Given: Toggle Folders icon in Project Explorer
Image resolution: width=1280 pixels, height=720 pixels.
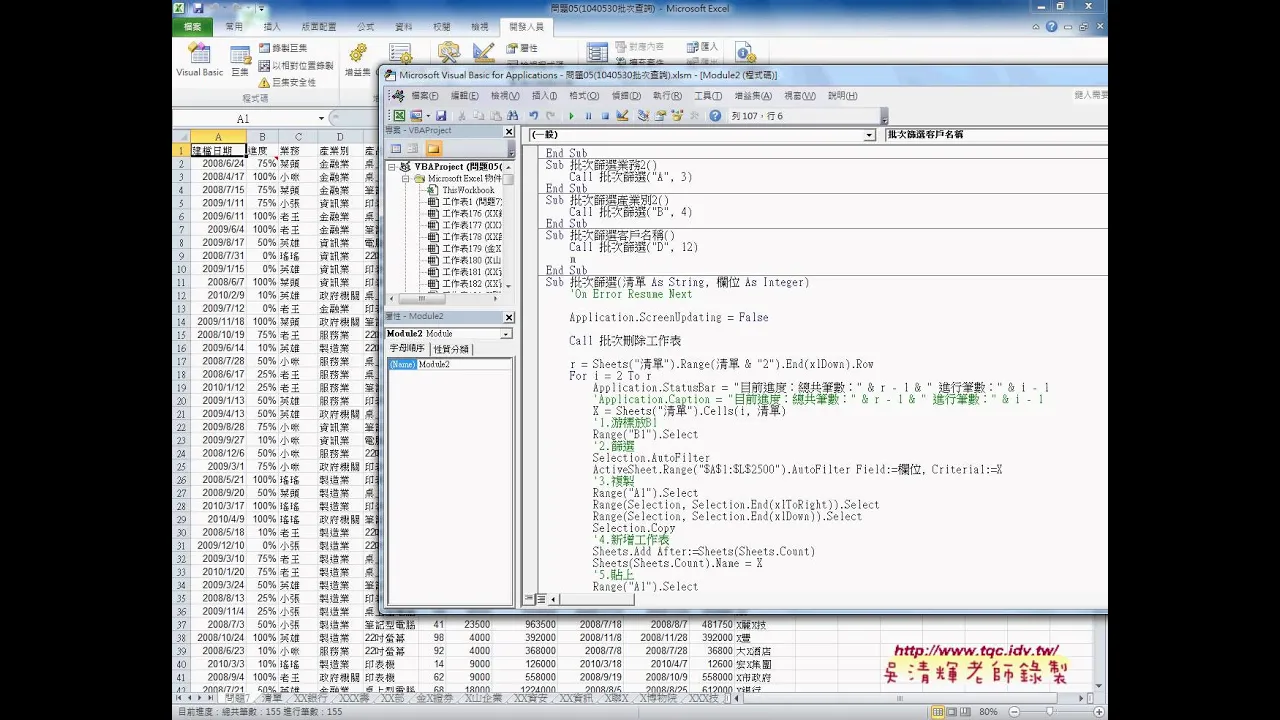Looking at the screenshot, I should coord(433,148).
